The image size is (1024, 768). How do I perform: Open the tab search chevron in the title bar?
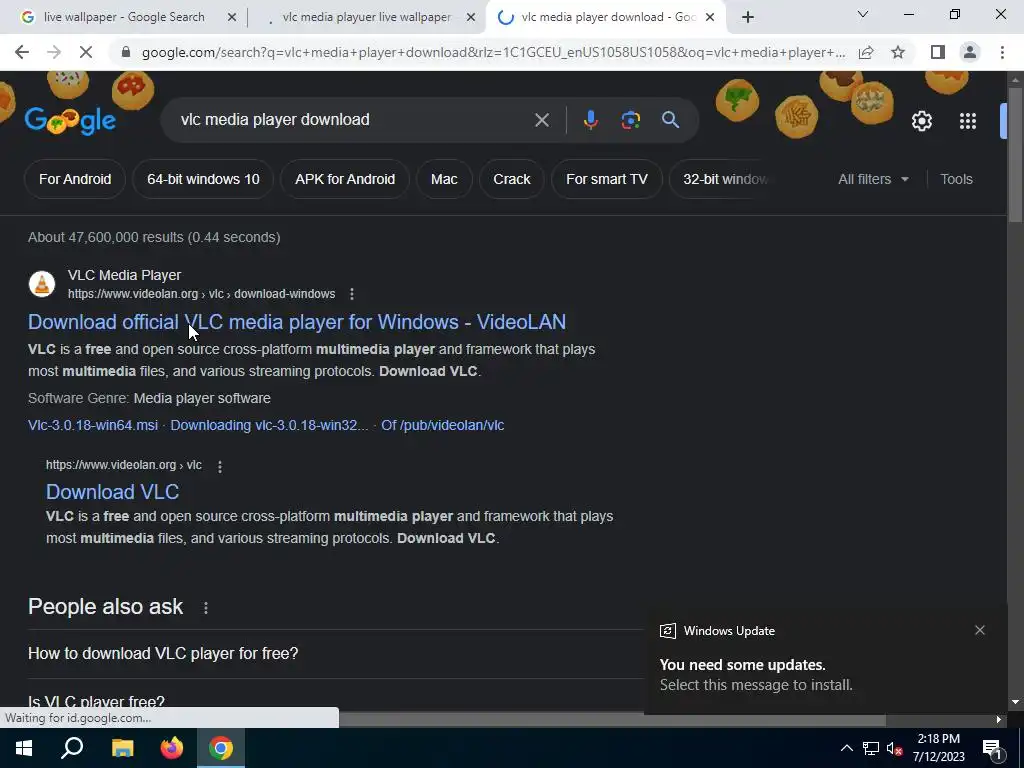(863, 14)
